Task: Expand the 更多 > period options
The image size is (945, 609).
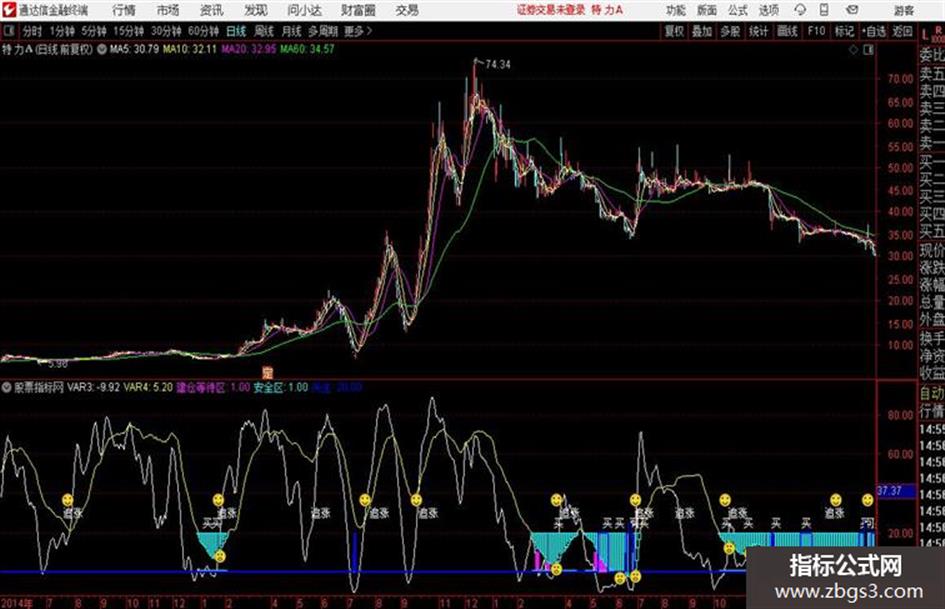Action: point(358,31)
